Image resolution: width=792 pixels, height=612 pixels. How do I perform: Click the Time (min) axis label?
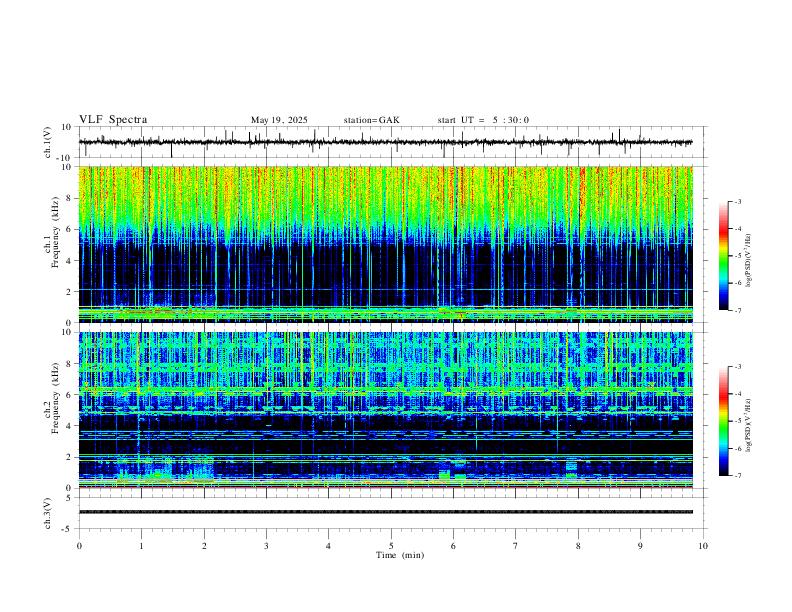[400, 555]
